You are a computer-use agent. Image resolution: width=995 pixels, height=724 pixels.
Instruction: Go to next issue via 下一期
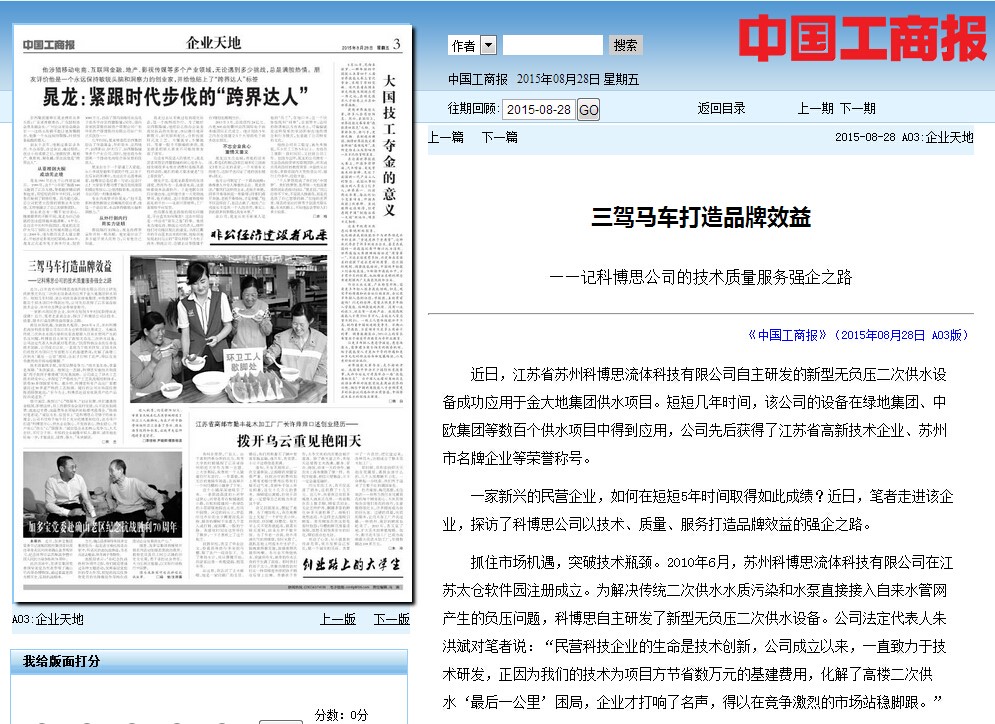tap(857, 109)
